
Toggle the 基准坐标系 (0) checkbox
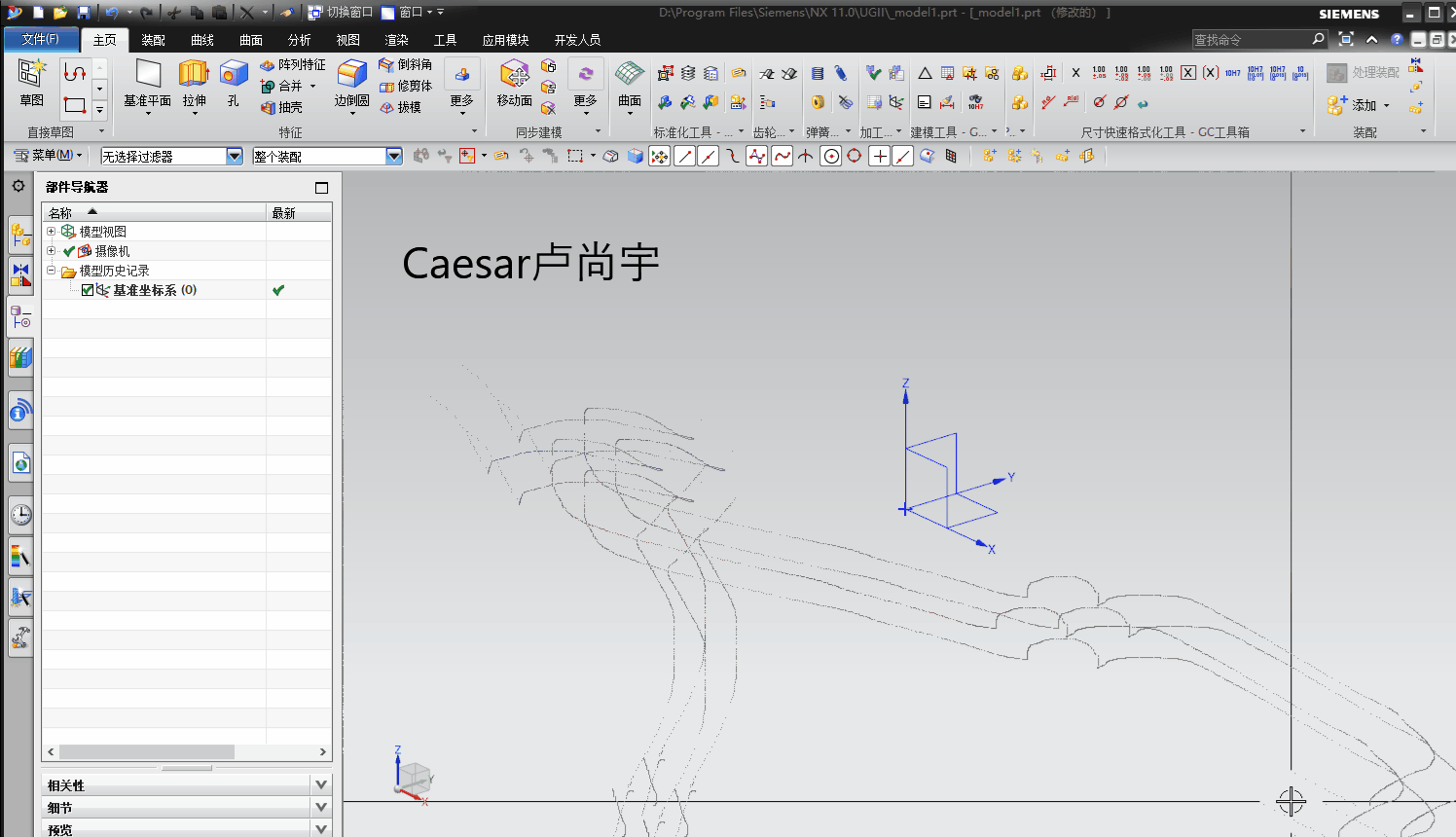pyautogui.click(x=88, y=290)
